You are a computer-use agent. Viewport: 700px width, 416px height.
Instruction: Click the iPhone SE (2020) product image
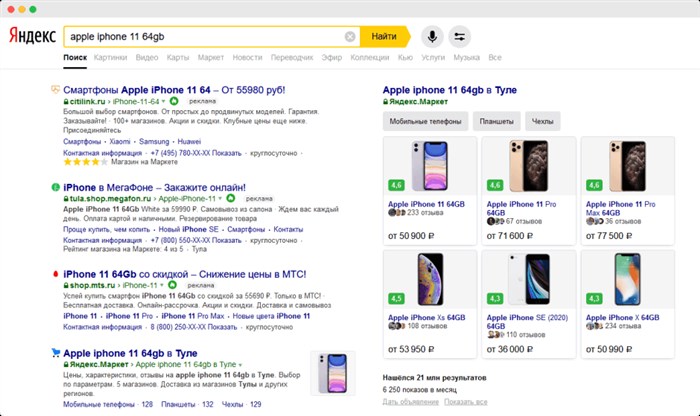529,279
